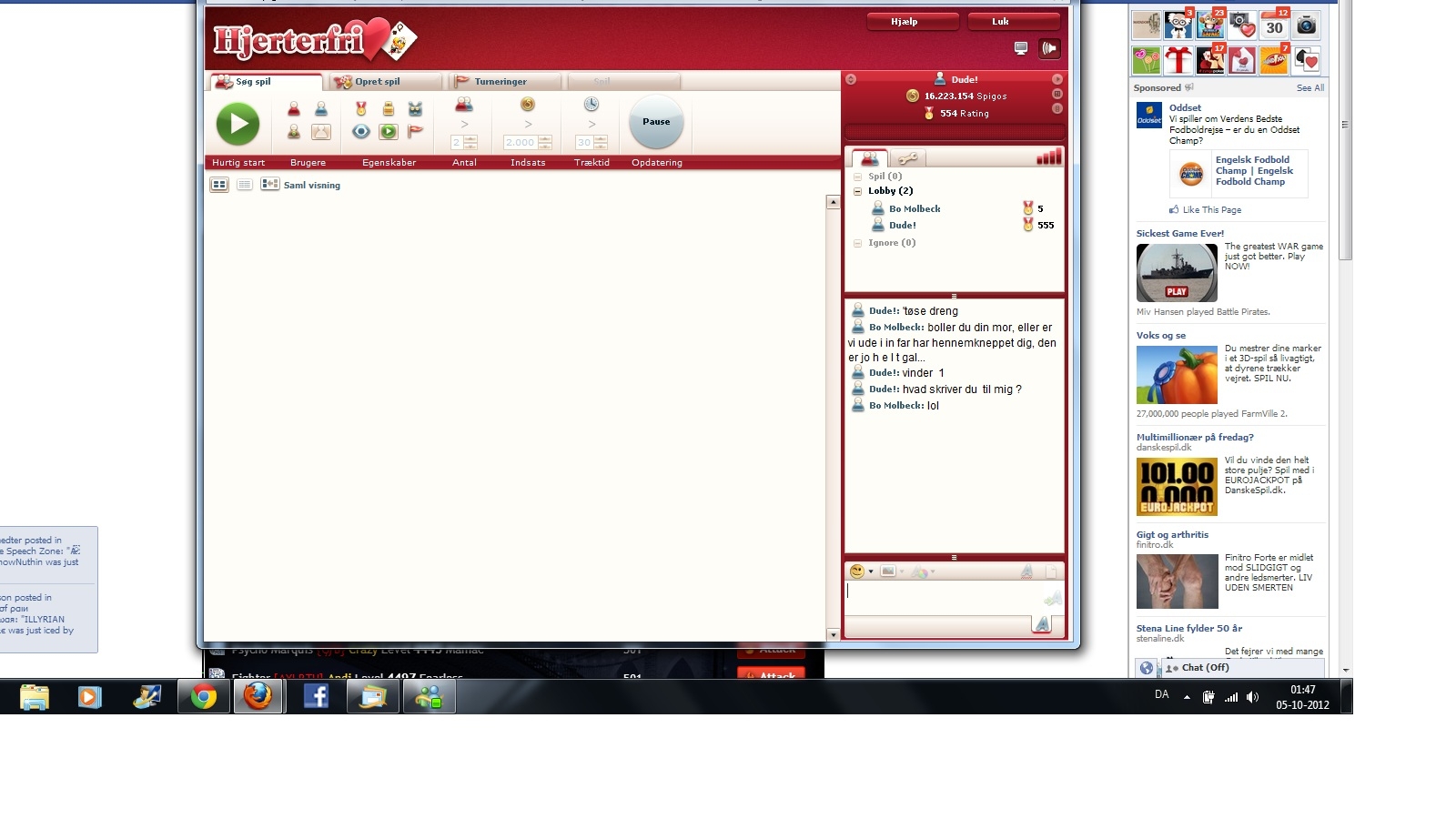Collapse the Lobby (2) group
Viewport: 1456px width, 819px height.
857,191
